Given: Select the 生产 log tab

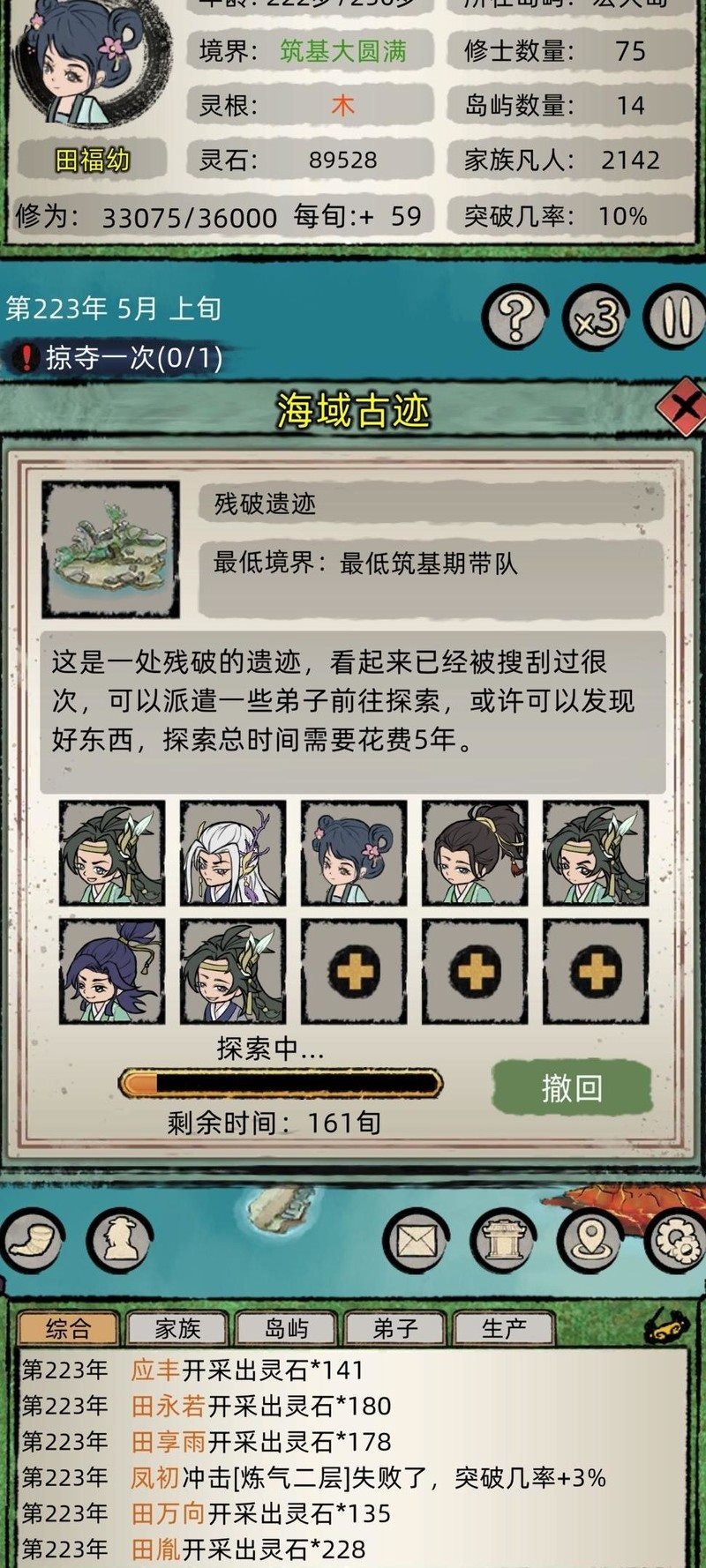Looking at the screenshot, I should (x=504, y=1328).
